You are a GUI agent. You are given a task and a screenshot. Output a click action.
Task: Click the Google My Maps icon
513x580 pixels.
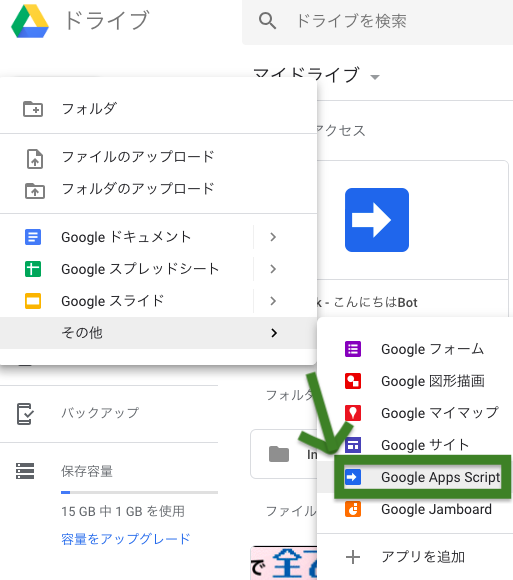coord(353,413)
